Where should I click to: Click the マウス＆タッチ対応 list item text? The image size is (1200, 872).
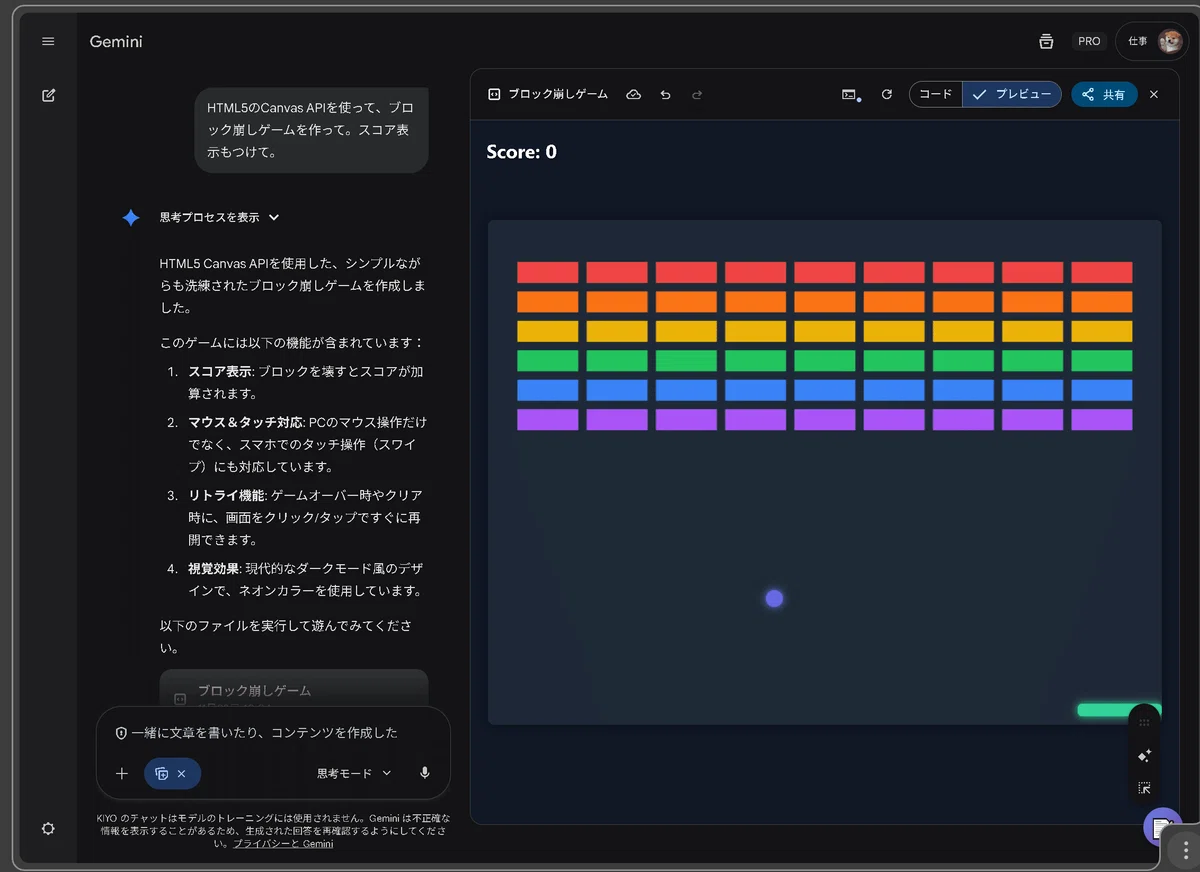tap(308, 444)
